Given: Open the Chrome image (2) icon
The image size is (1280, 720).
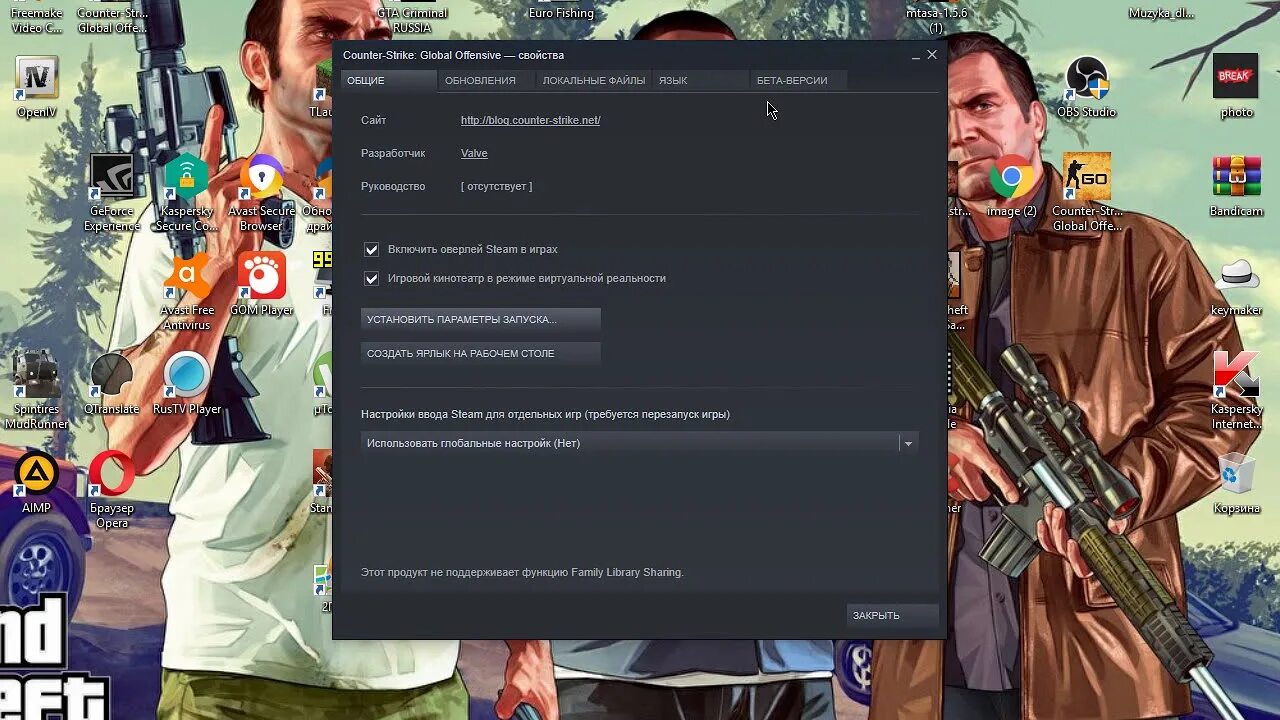Looking at the screenshot, I should (1011, 185).
